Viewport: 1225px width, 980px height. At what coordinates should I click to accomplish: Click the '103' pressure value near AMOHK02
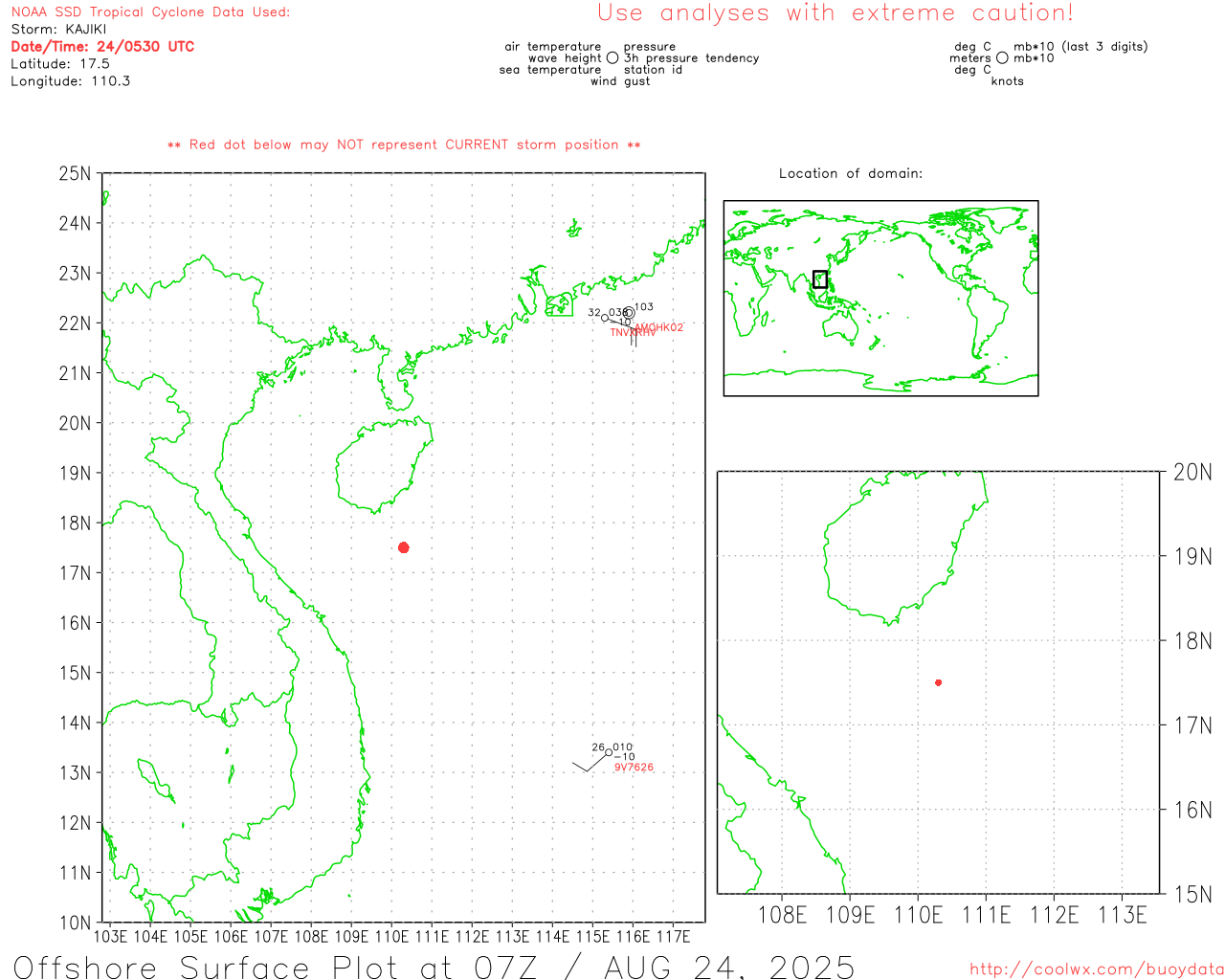644,307
